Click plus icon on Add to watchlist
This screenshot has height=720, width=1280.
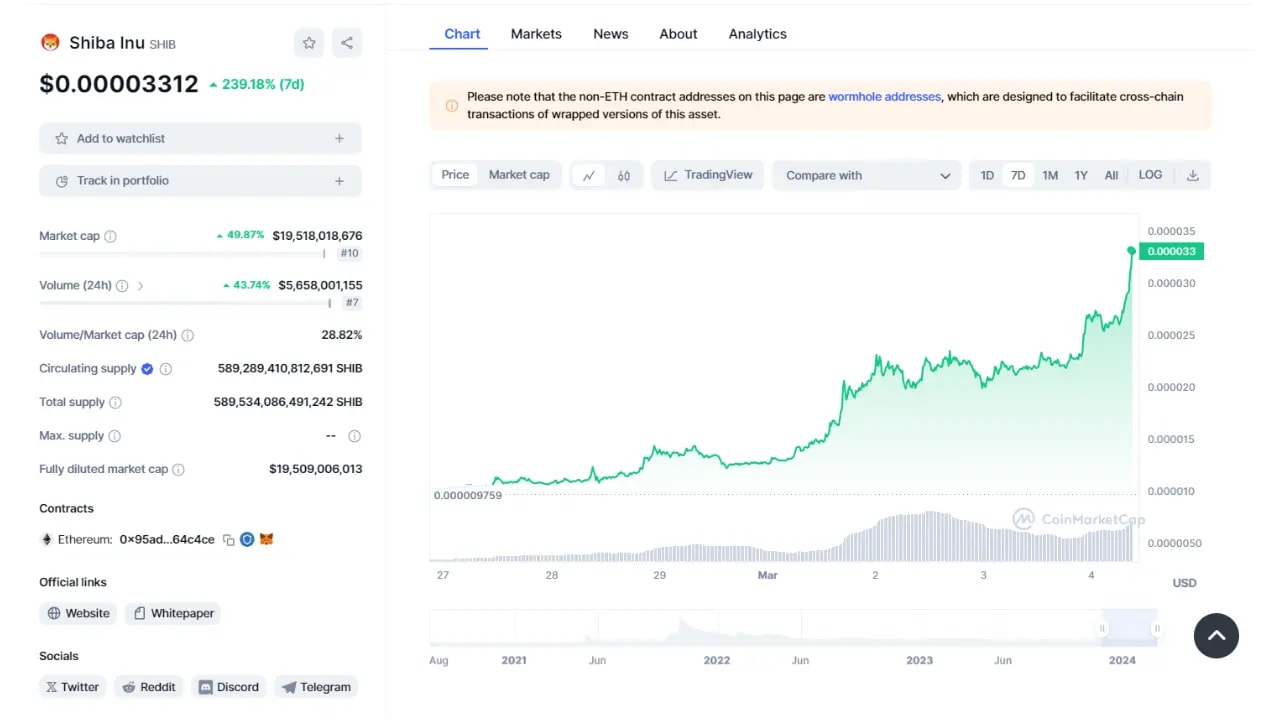(339, 139)
